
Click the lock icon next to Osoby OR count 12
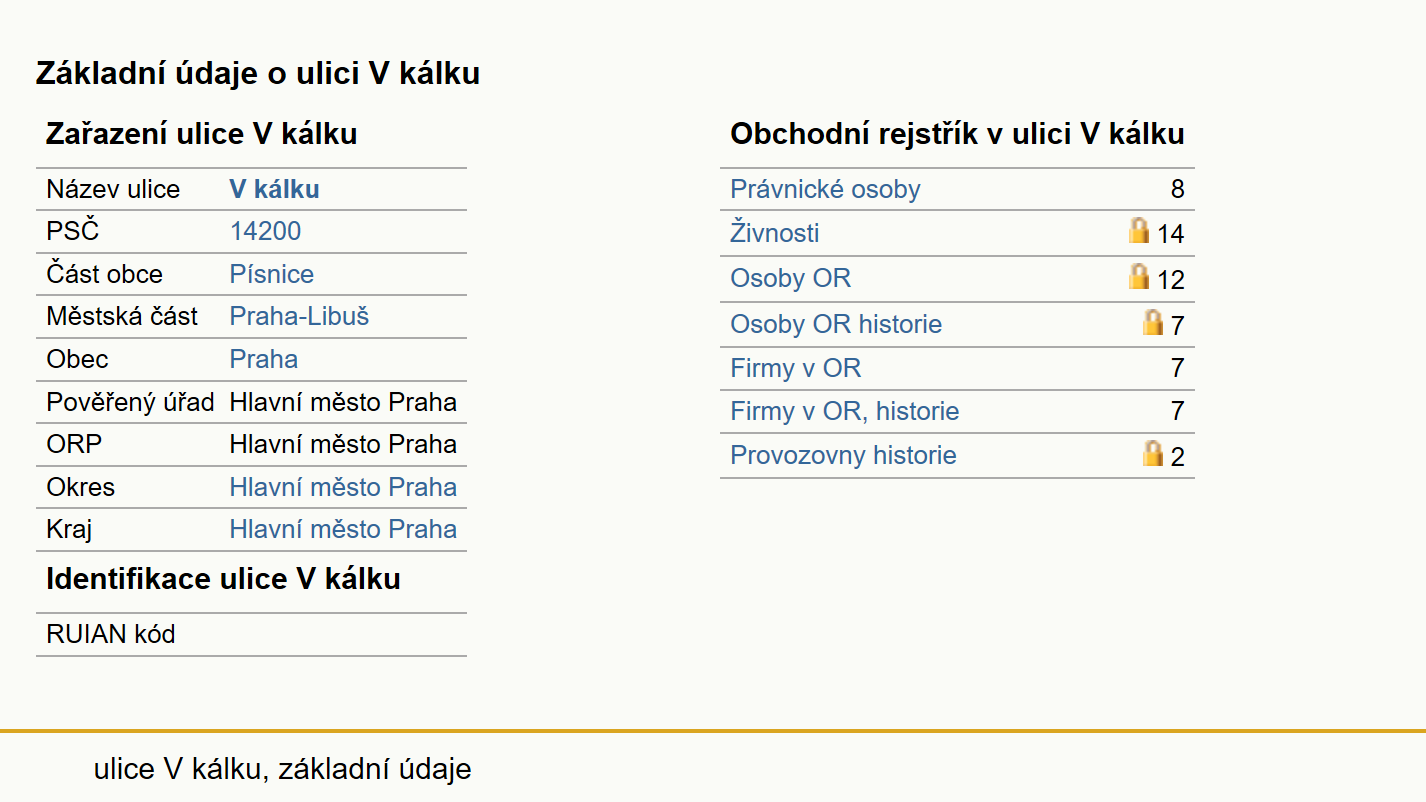[1138, 276]
